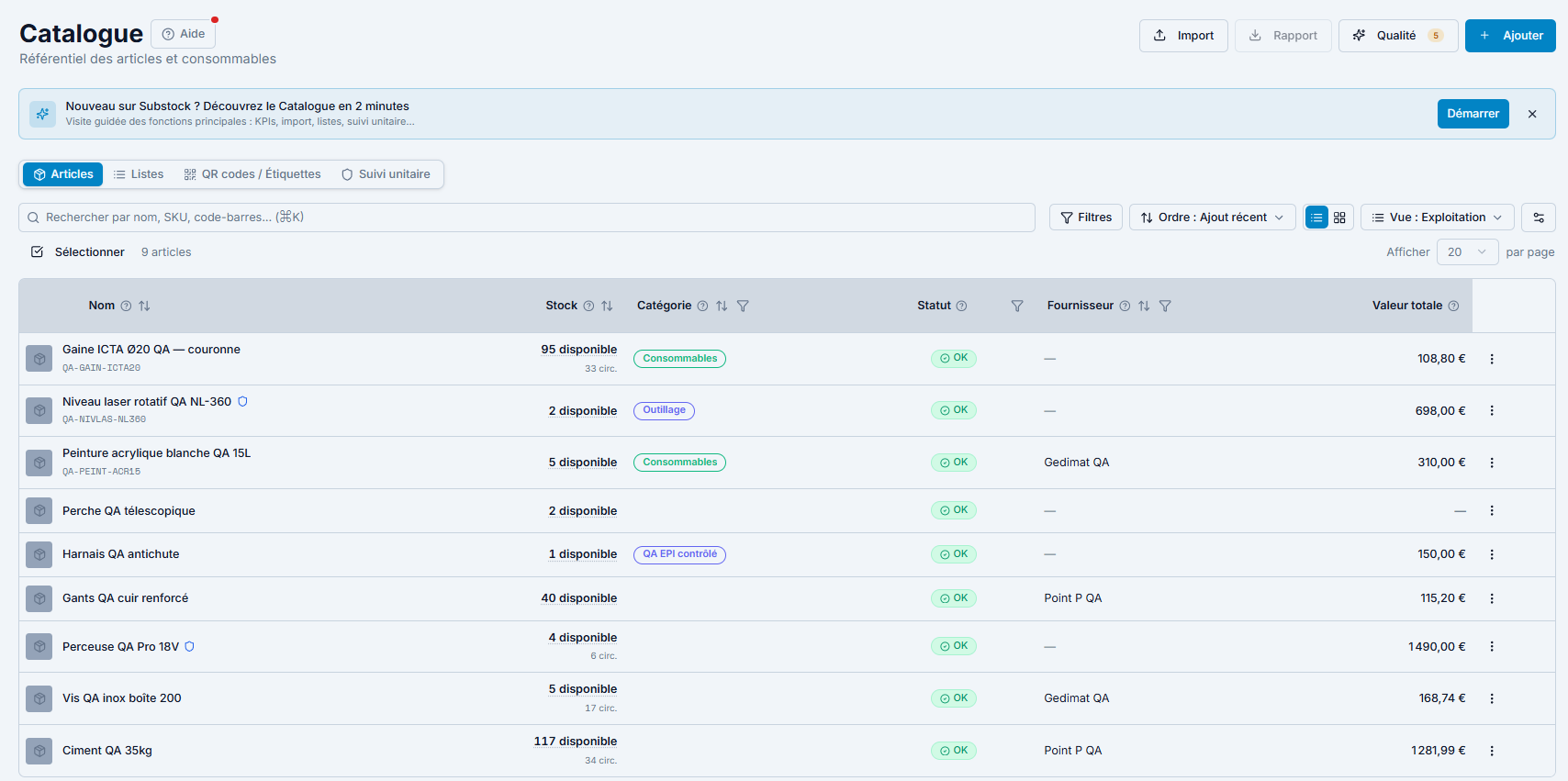Open the Gaine ICTA Ø20 QA — couronne article

[x=151, y=350]
